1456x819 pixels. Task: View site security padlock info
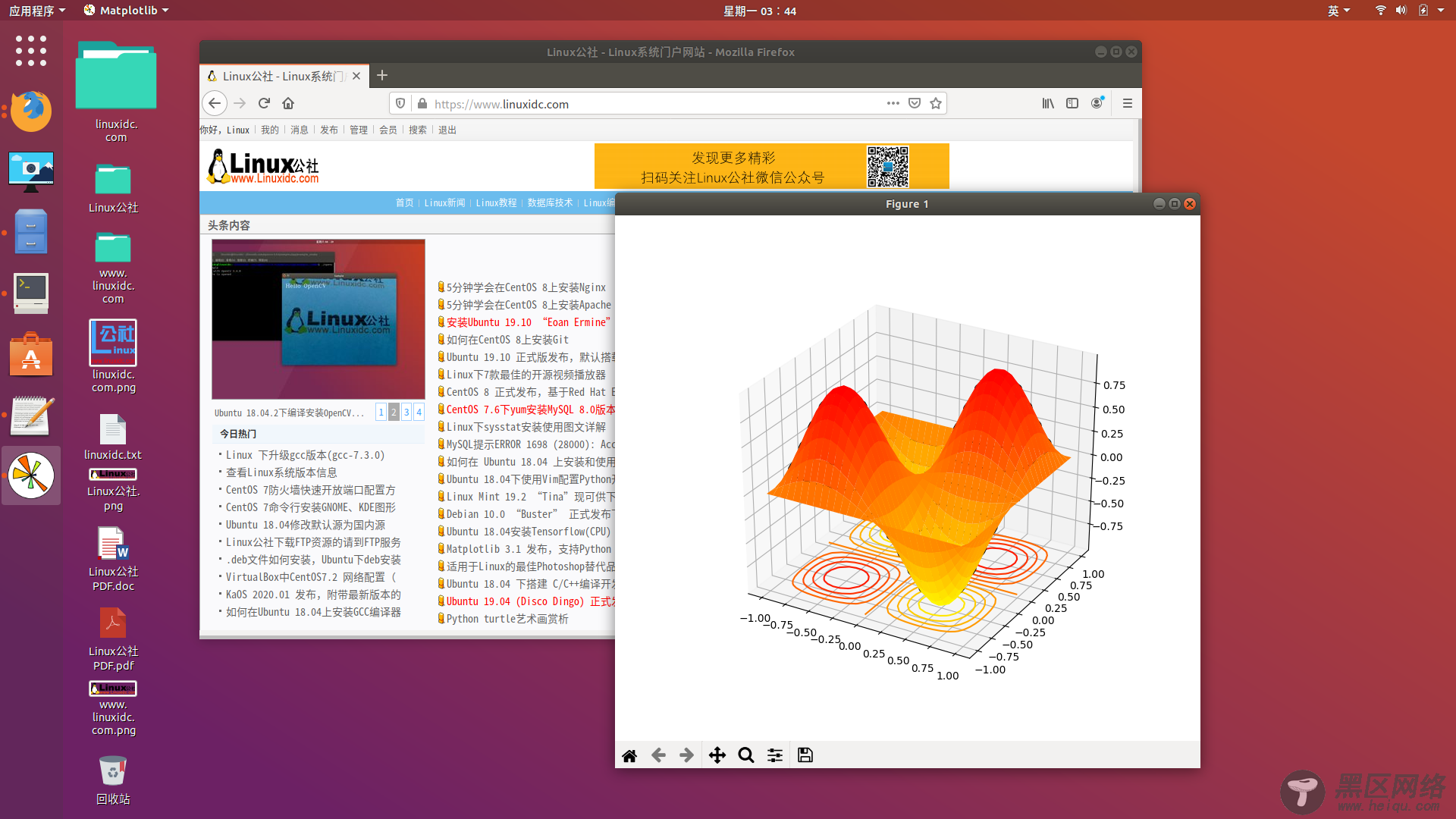422,103
